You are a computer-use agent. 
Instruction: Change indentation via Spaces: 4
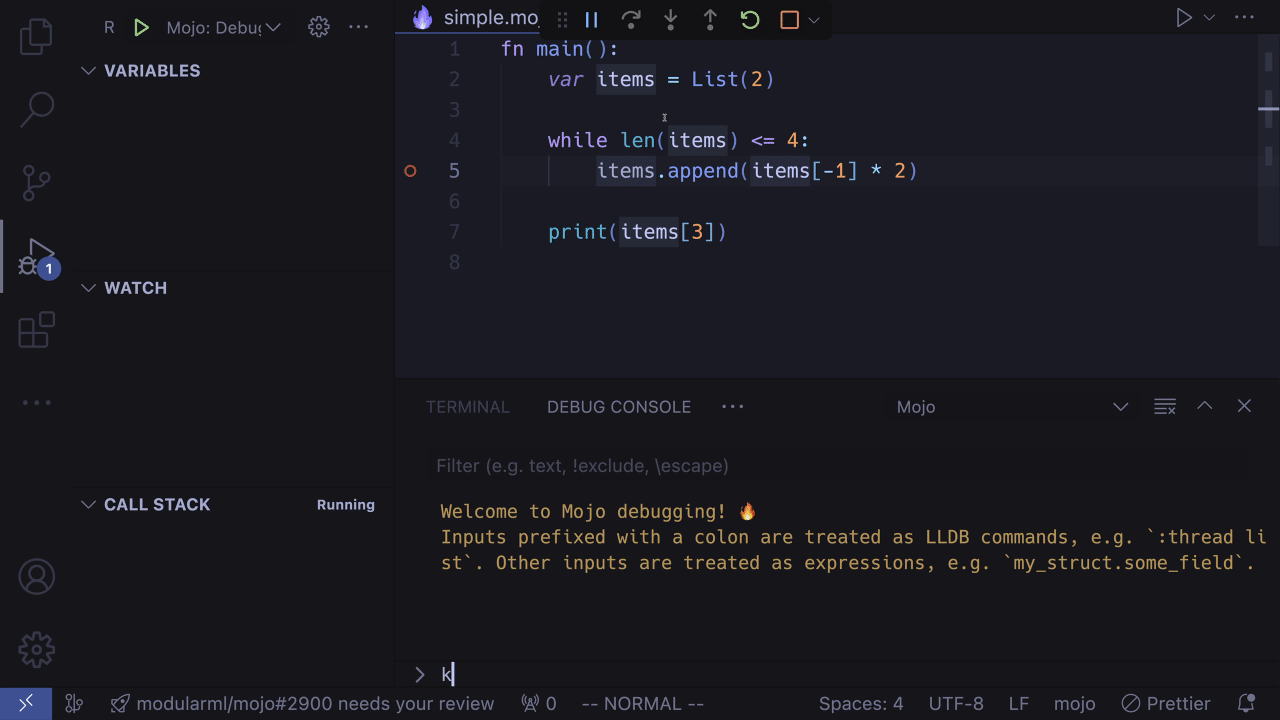(861, 704)
